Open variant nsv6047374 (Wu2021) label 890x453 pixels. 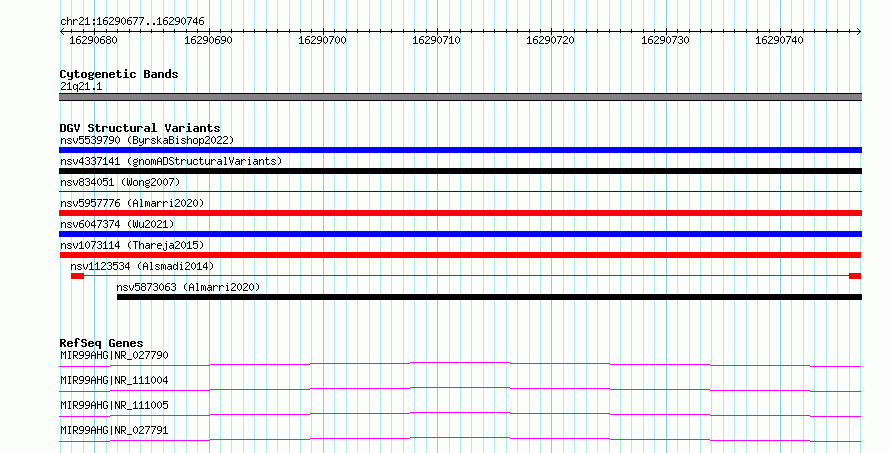[x=117, y=224]
